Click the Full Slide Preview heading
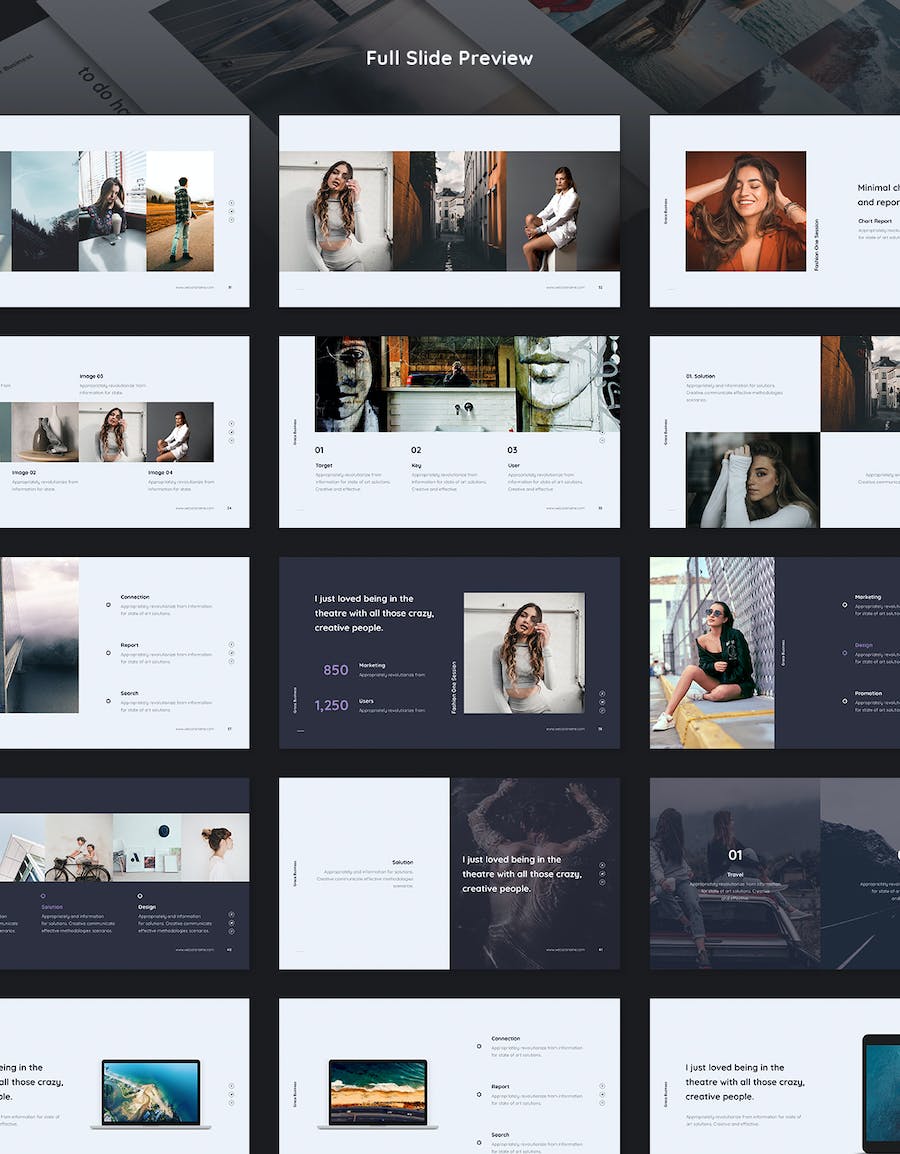 tap(449, 58)
